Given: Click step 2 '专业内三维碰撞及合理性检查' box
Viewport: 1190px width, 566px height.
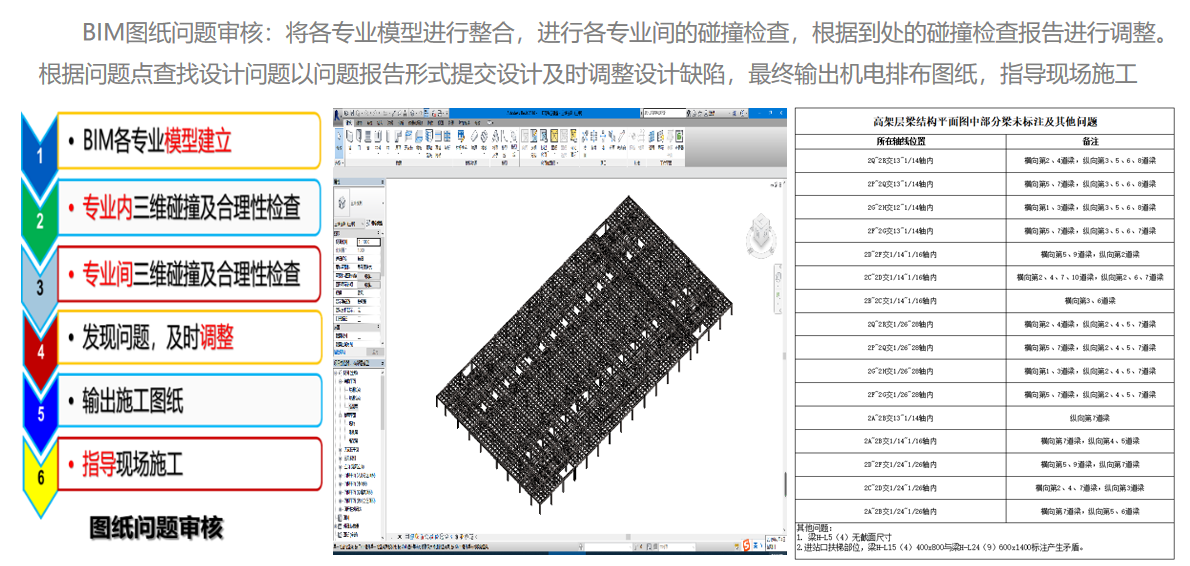Looking at the screenshot, I should (189, 206).
